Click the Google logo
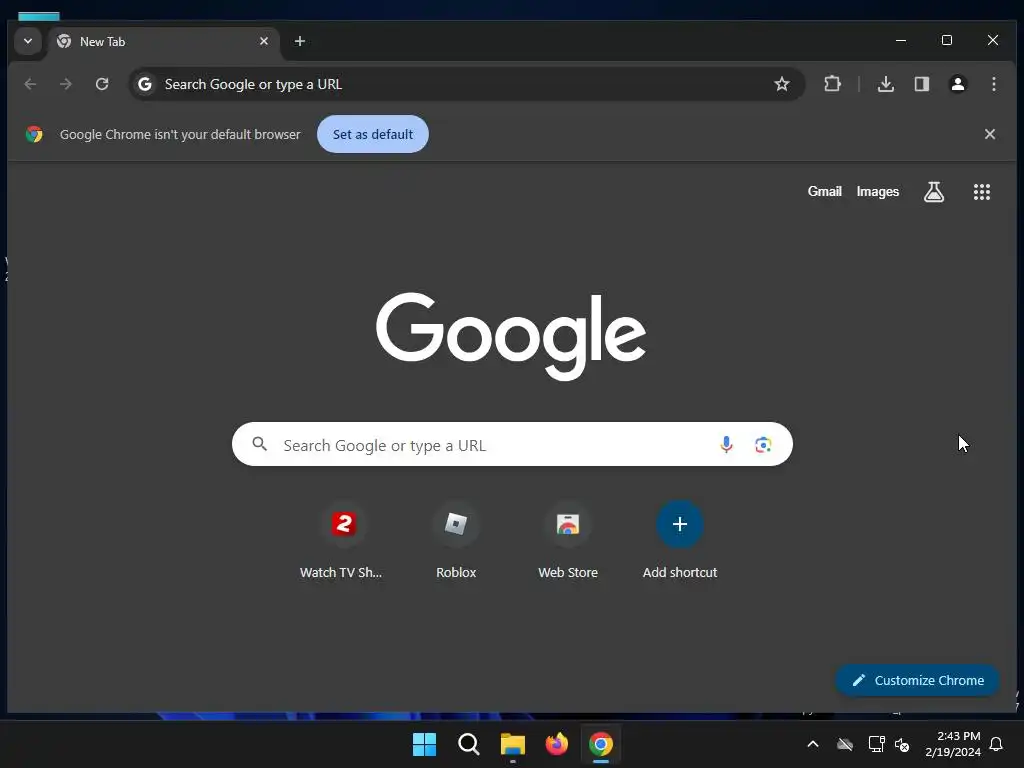 point(511,336)
